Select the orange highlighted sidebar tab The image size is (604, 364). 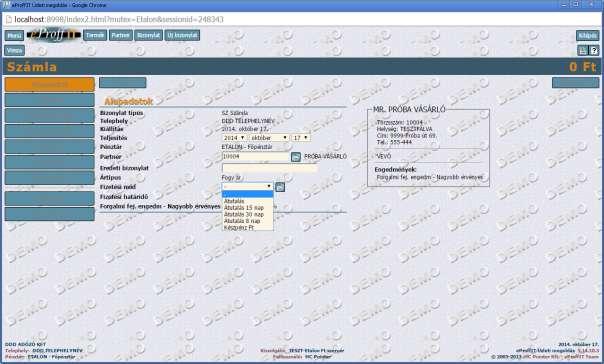point(49,84)
